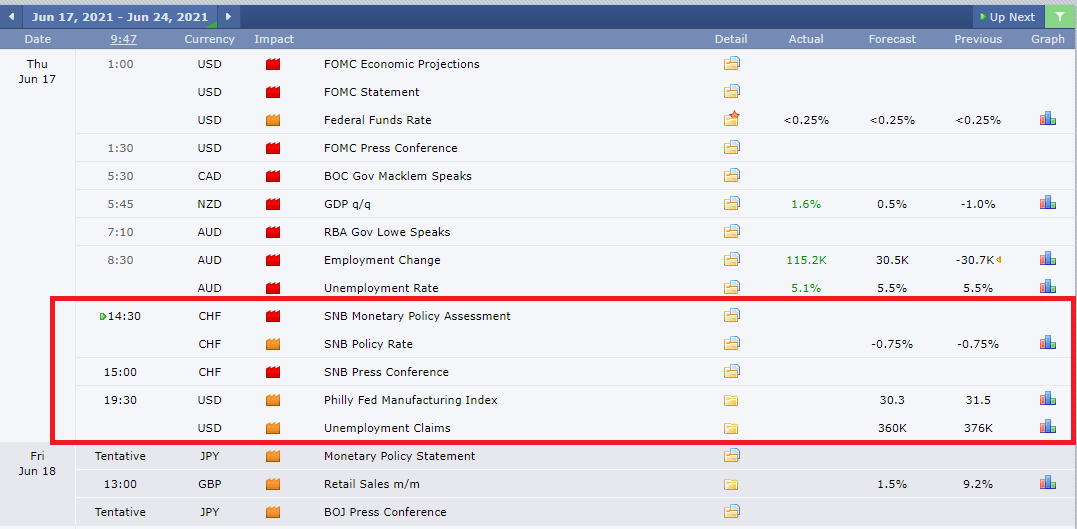Click the 14:30 event time
1077x529 pixels.
[124, 316]
